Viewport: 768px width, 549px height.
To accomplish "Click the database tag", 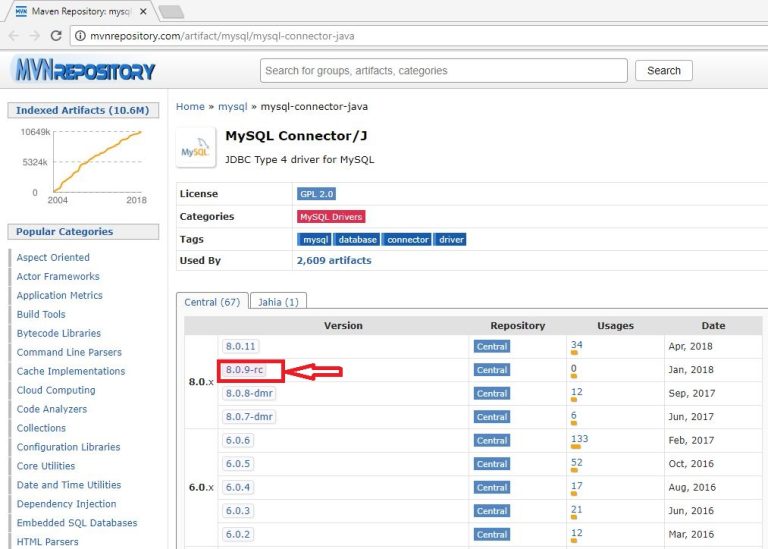I will click(x=357, y=239).
